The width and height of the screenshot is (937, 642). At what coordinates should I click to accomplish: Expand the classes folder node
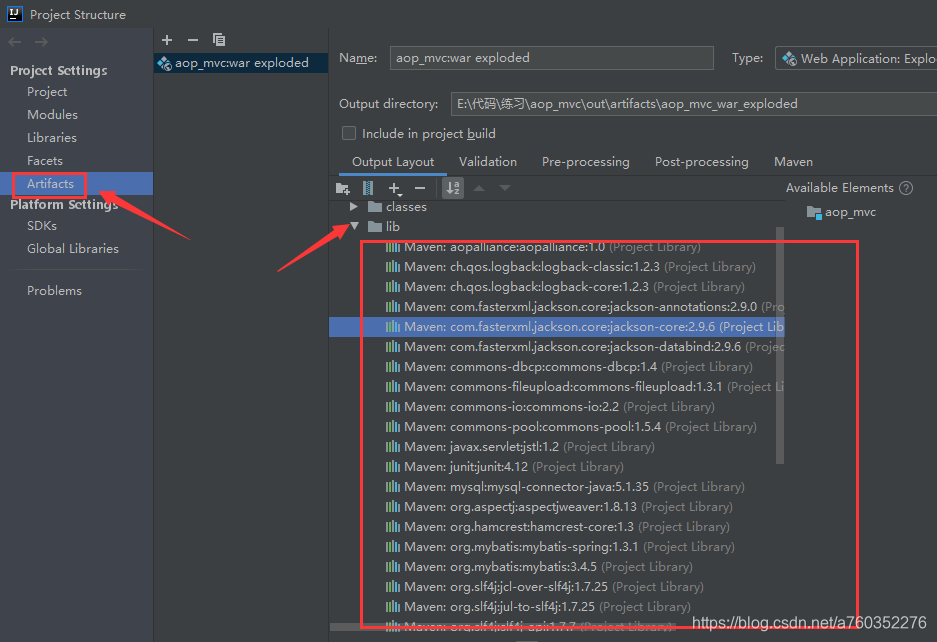pos(355,207)
